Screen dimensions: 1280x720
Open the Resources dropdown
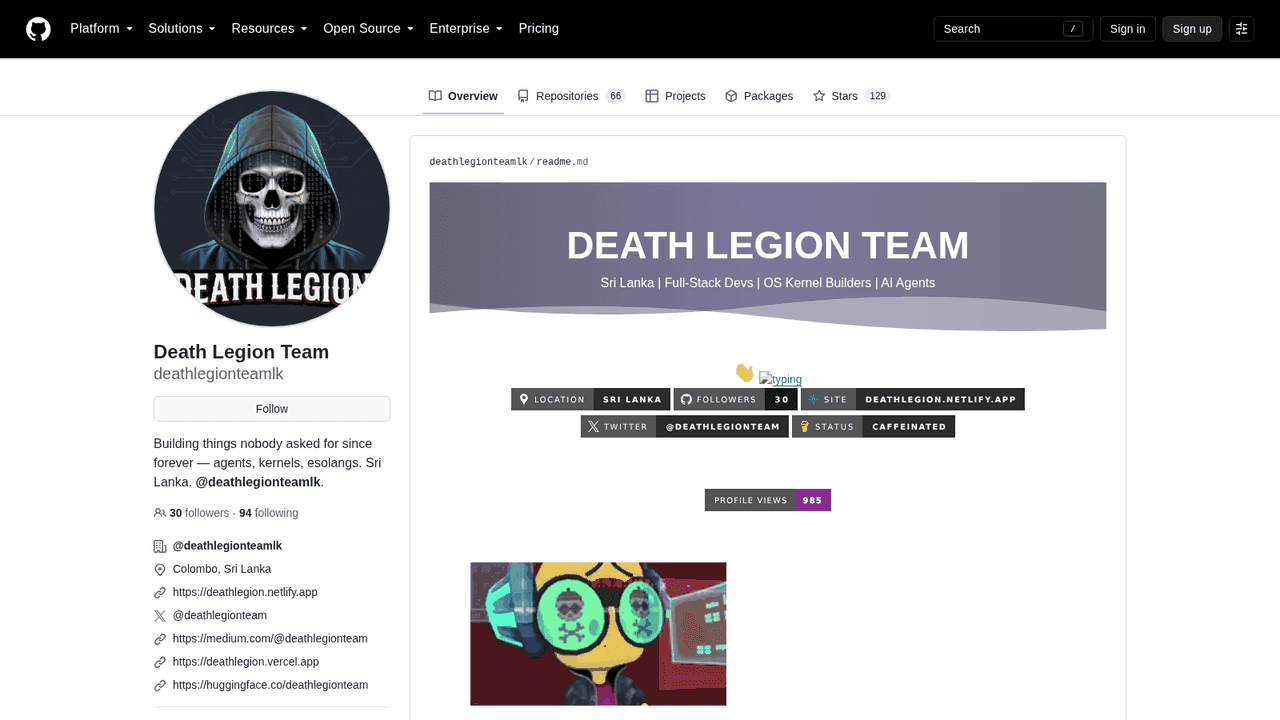point(269,29)
